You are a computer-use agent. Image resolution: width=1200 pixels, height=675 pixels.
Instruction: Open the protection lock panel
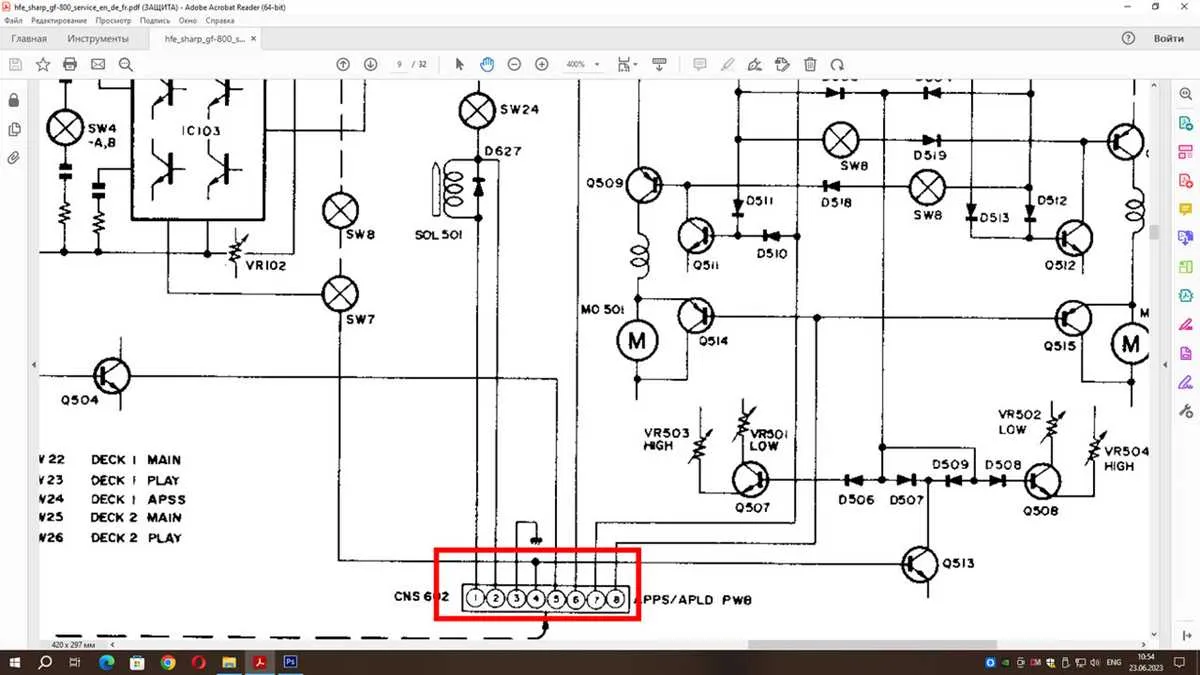point(14,101)
